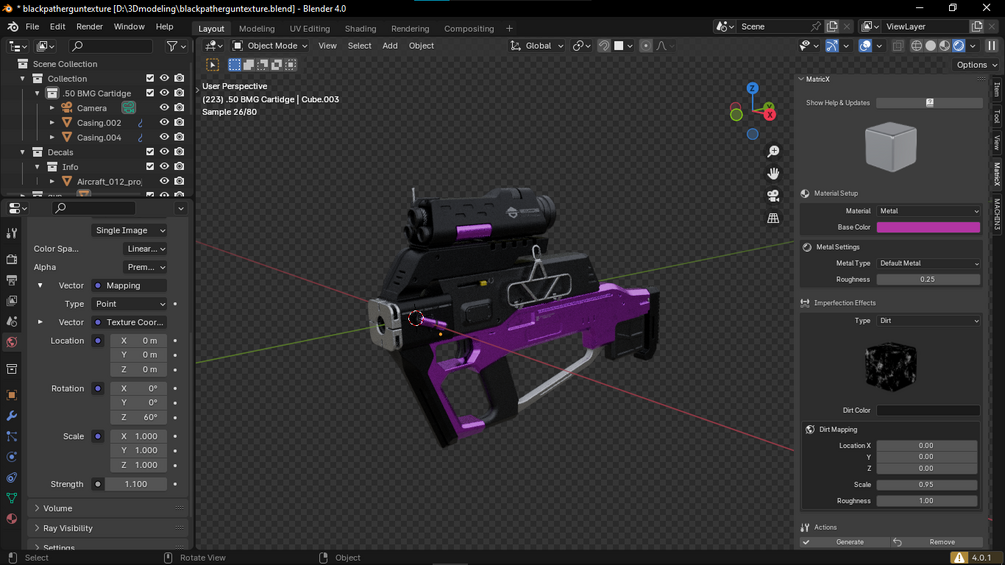
Task: Select wireframe viewport shading icon
Action: coord(917,45)
